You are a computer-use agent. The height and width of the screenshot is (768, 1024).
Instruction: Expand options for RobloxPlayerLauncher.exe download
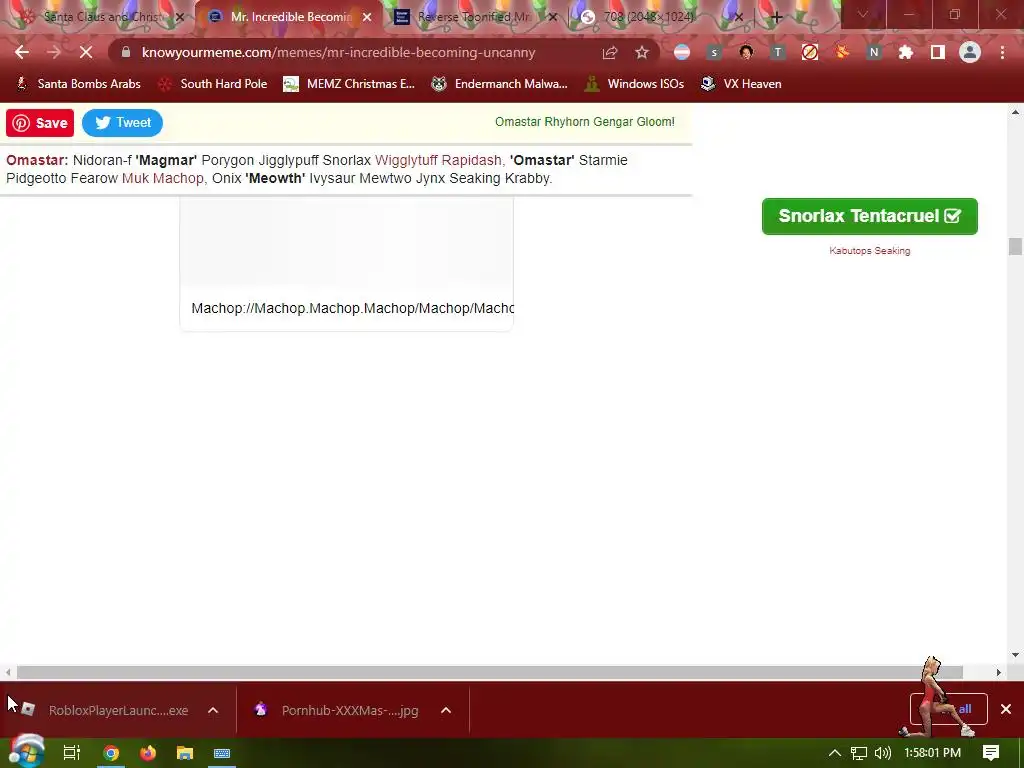pyautogui.click(x=213, y=710)
